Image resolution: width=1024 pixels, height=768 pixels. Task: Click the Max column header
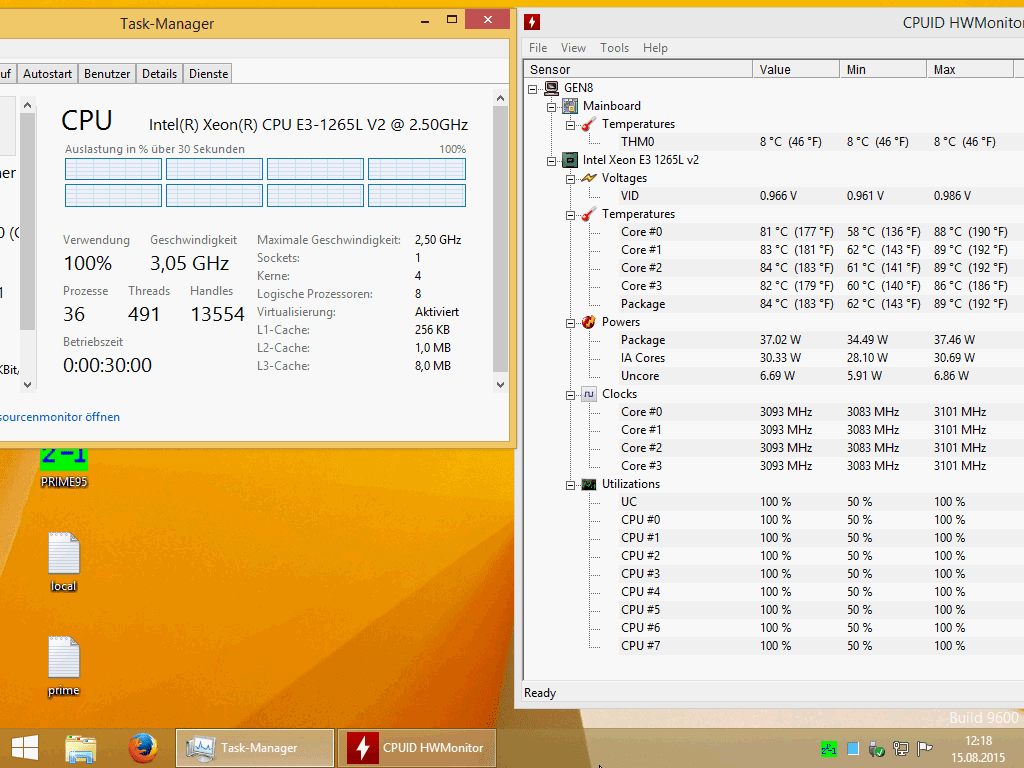tap(970, 69)
